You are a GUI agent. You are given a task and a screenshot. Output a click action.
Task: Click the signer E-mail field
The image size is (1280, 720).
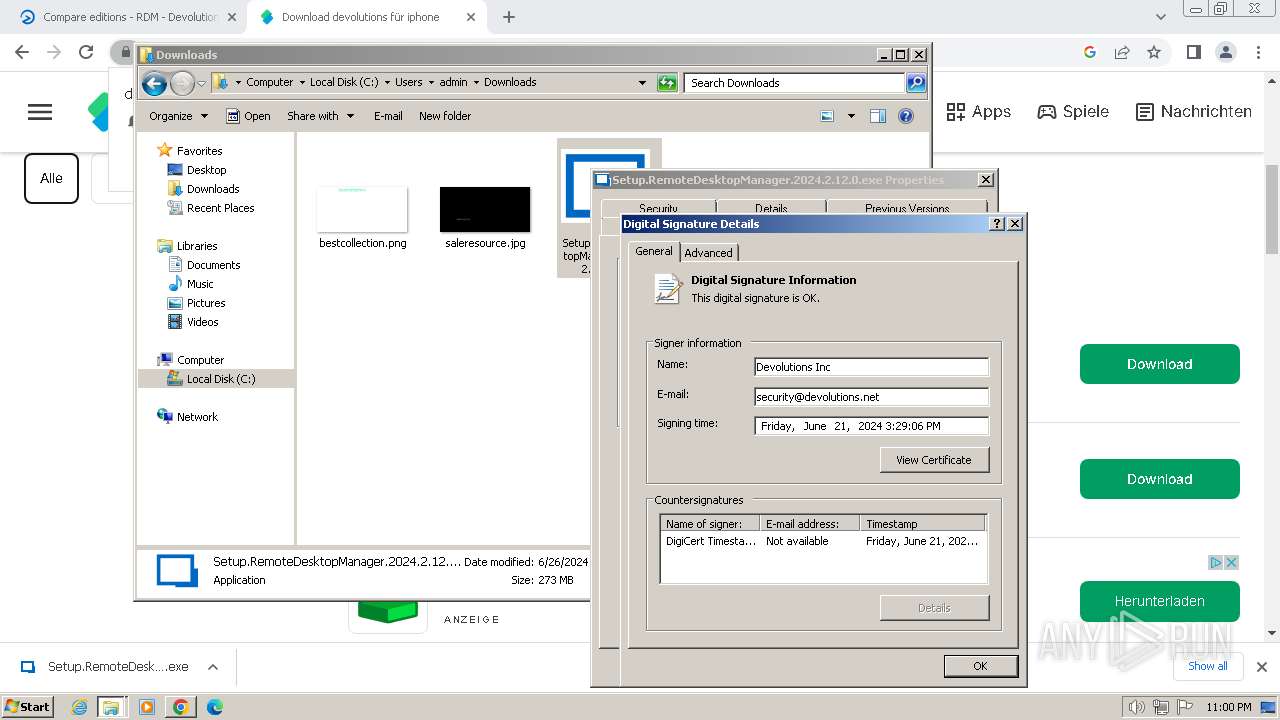click(871, 397)
